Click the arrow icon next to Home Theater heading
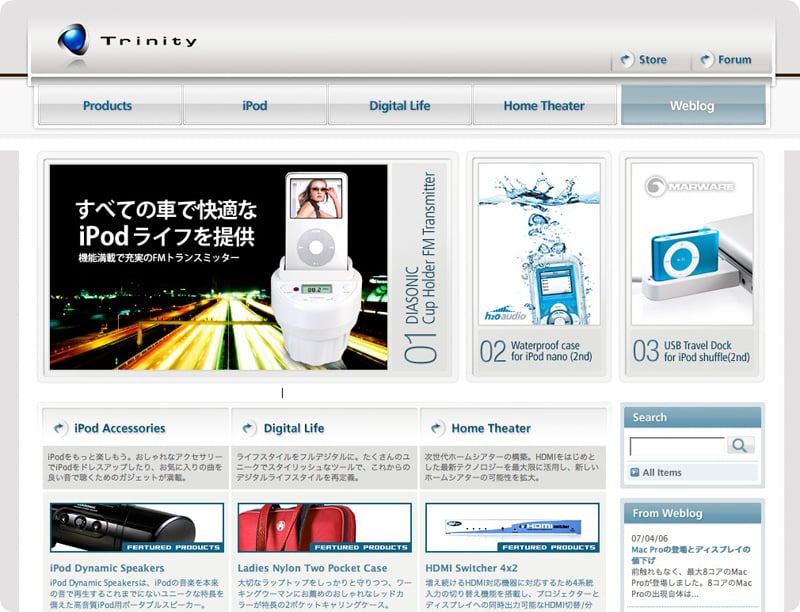The width and height of the screenshot is (800, 612). [x=436, y=428]
